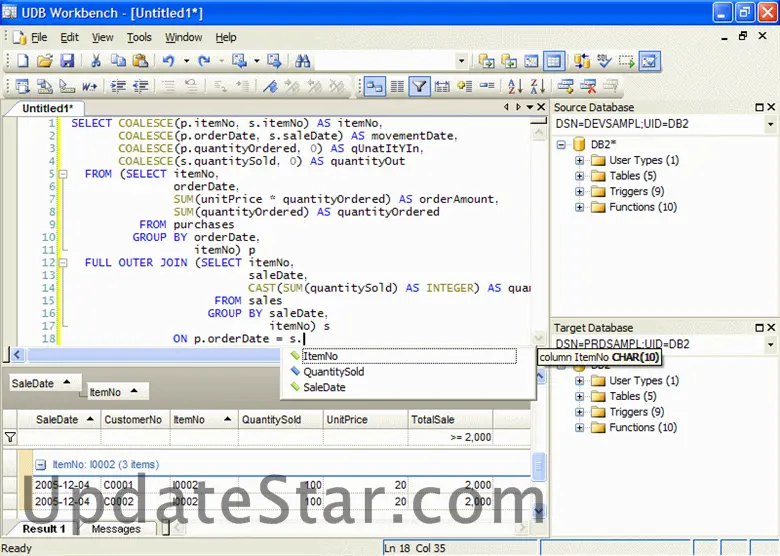
Task: Collapse the ItemNo: I0002 group row
Action: tap(41, 464)
